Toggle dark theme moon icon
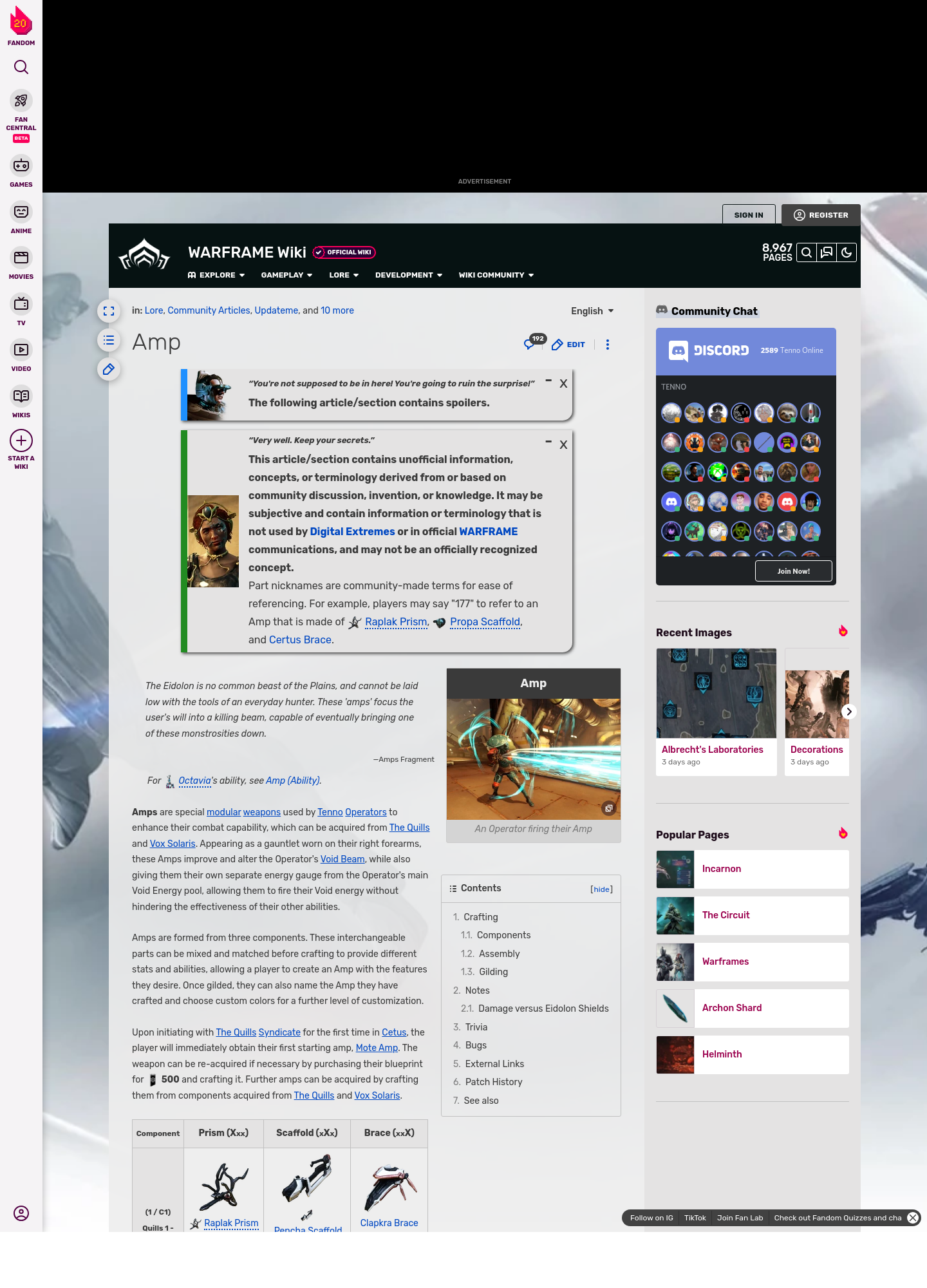The image size is (927, 1288). coord(847,252)
